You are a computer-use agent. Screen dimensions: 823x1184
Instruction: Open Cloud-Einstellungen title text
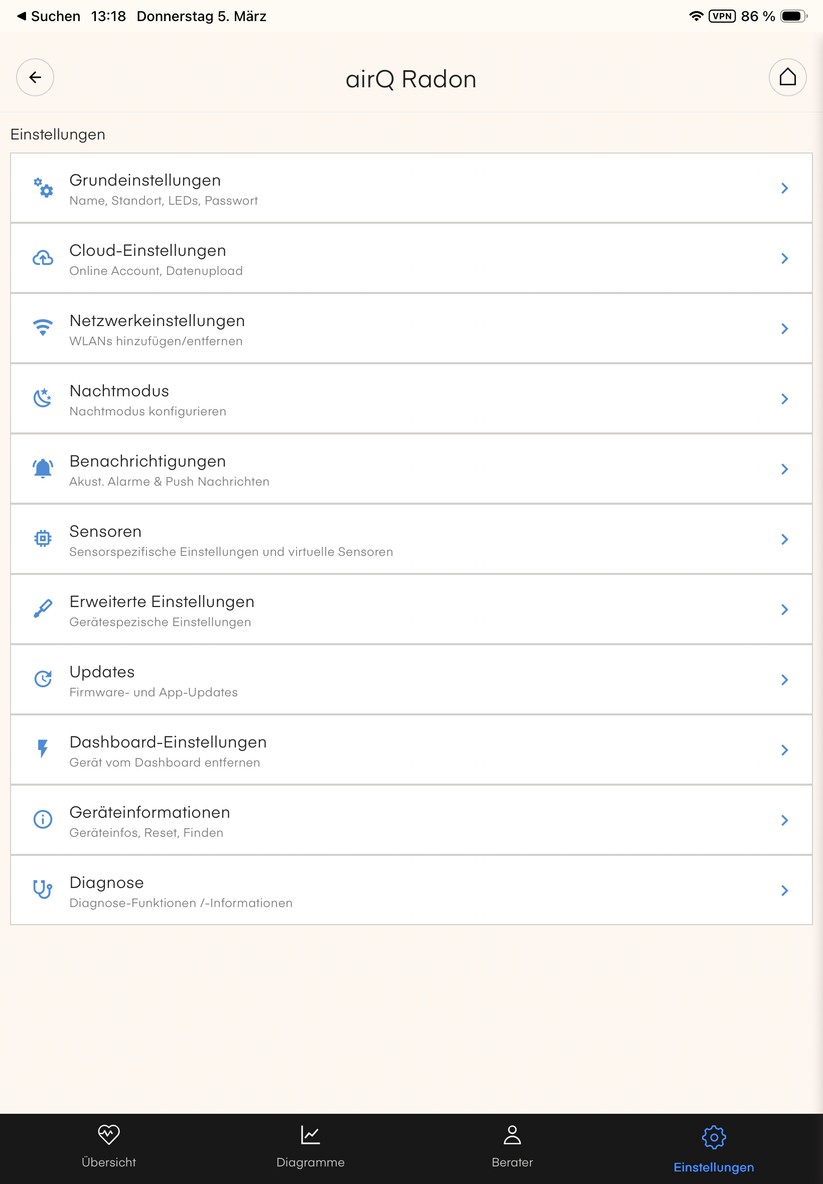click(147, 250)
